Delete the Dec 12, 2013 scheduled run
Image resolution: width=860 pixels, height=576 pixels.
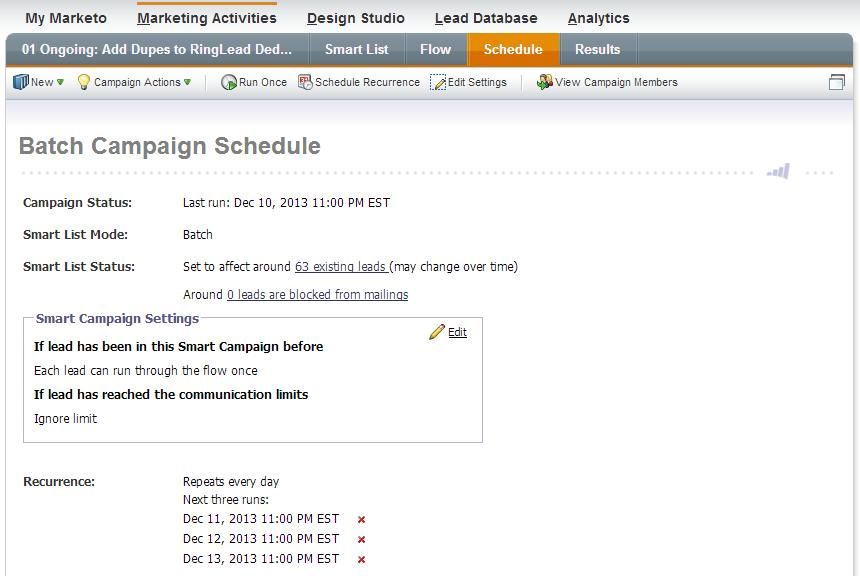pos(361,540)
